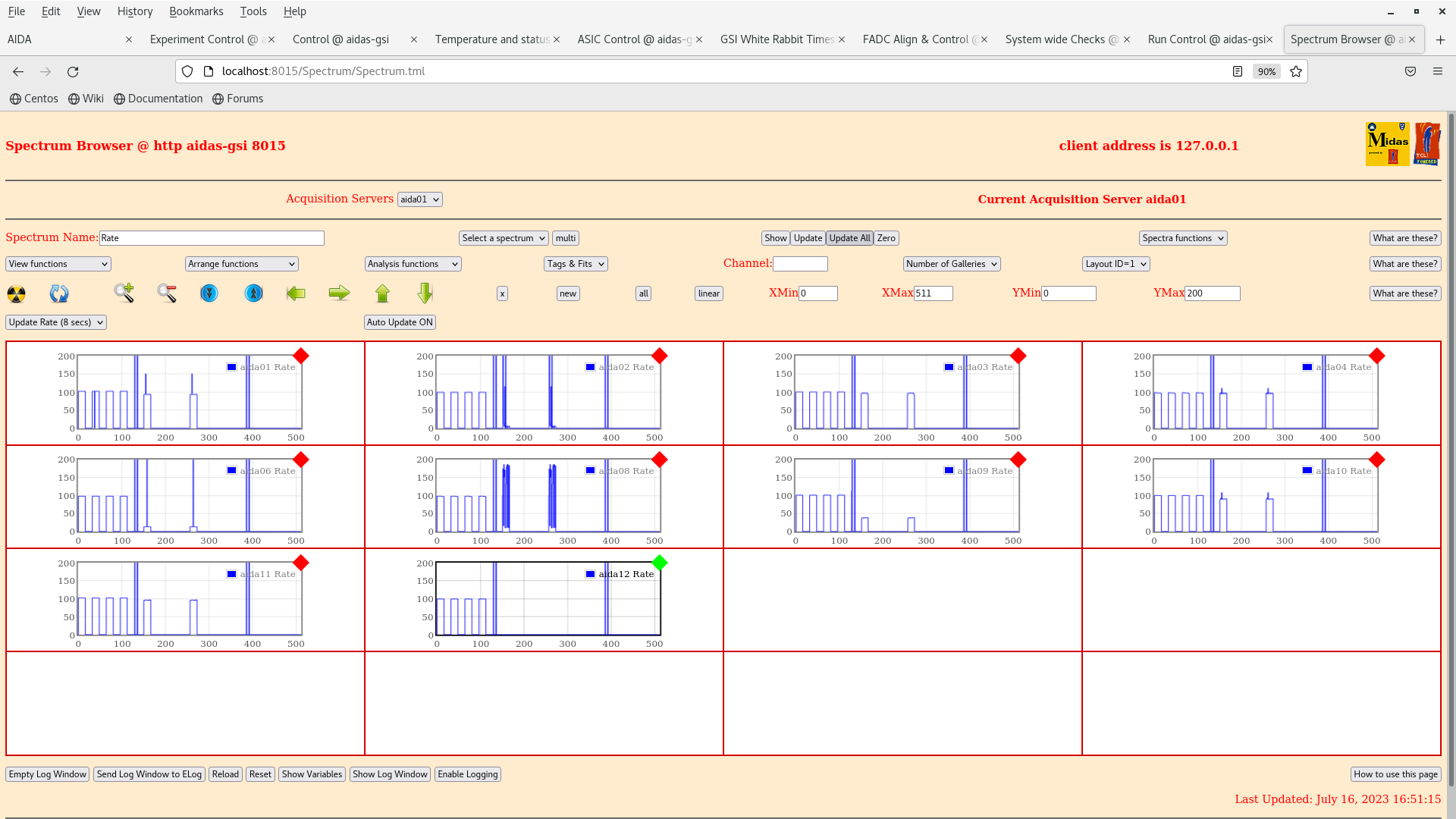Open the Tags & Fits dropdown
This screenshot has width=1456, height=819.
point(576,264)
